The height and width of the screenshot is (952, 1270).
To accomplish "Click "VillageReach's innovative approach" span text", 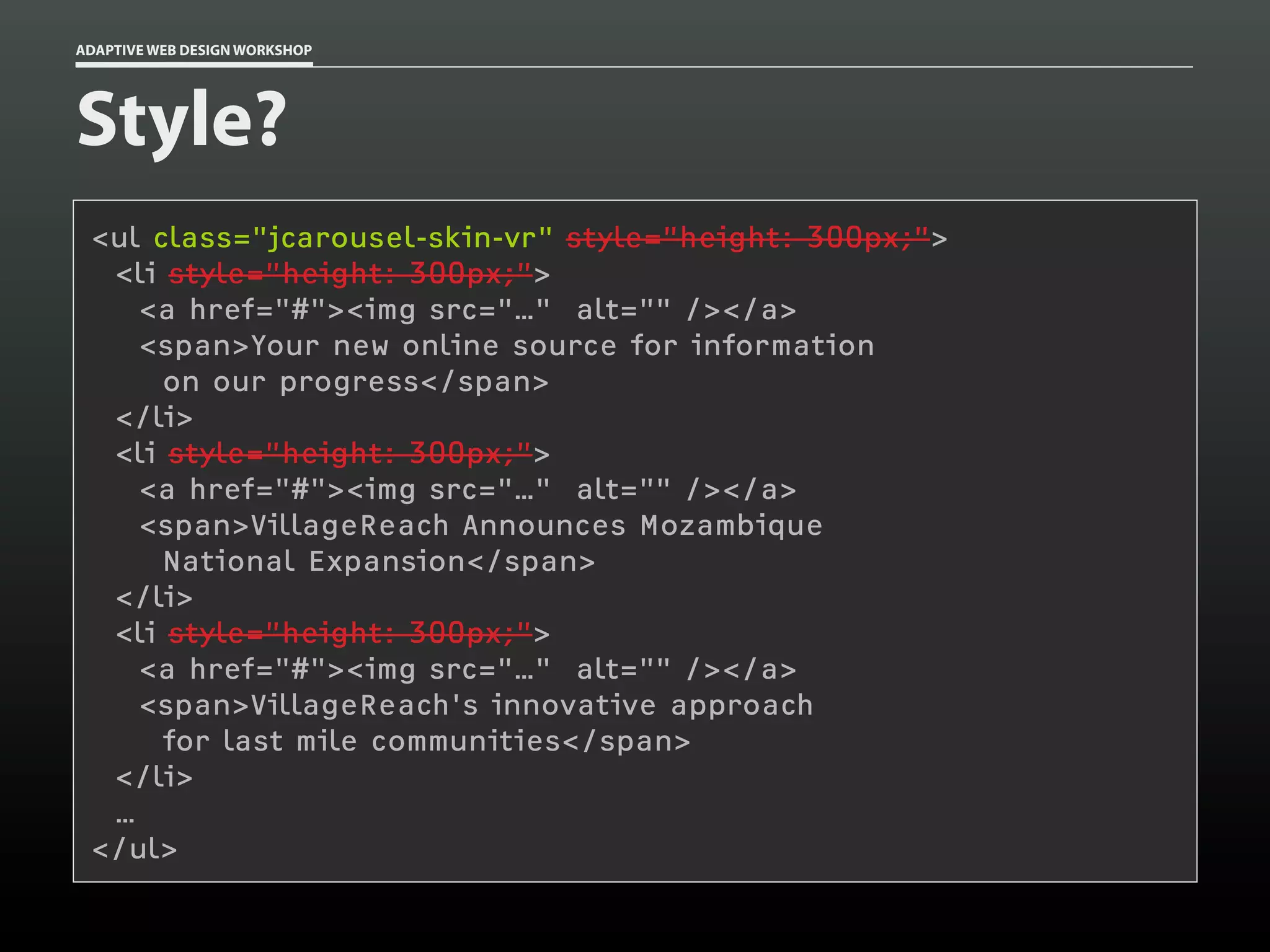I will click(x=531, y=705).
